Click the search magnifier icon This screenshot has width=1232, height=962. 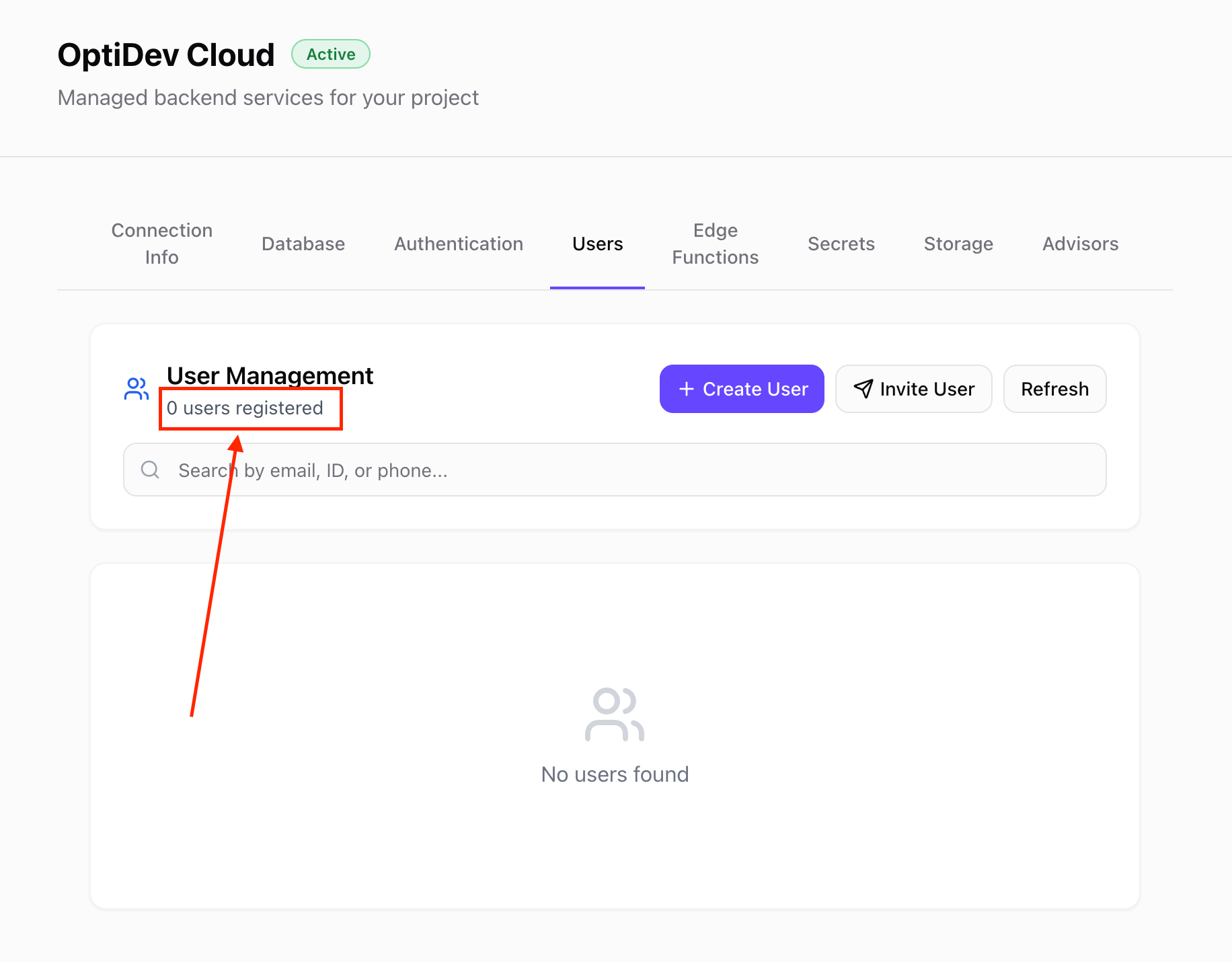pos(150,469)
